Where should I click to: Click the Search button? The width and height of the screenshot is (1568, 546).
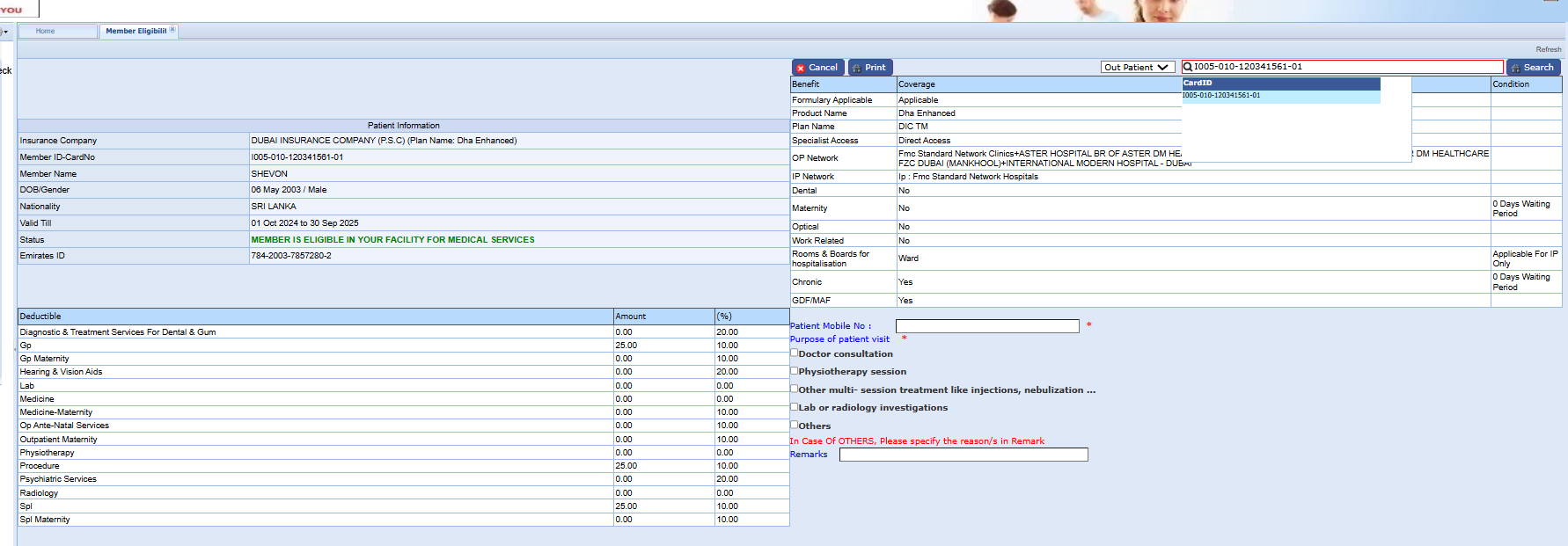(x=1533, y=68)
